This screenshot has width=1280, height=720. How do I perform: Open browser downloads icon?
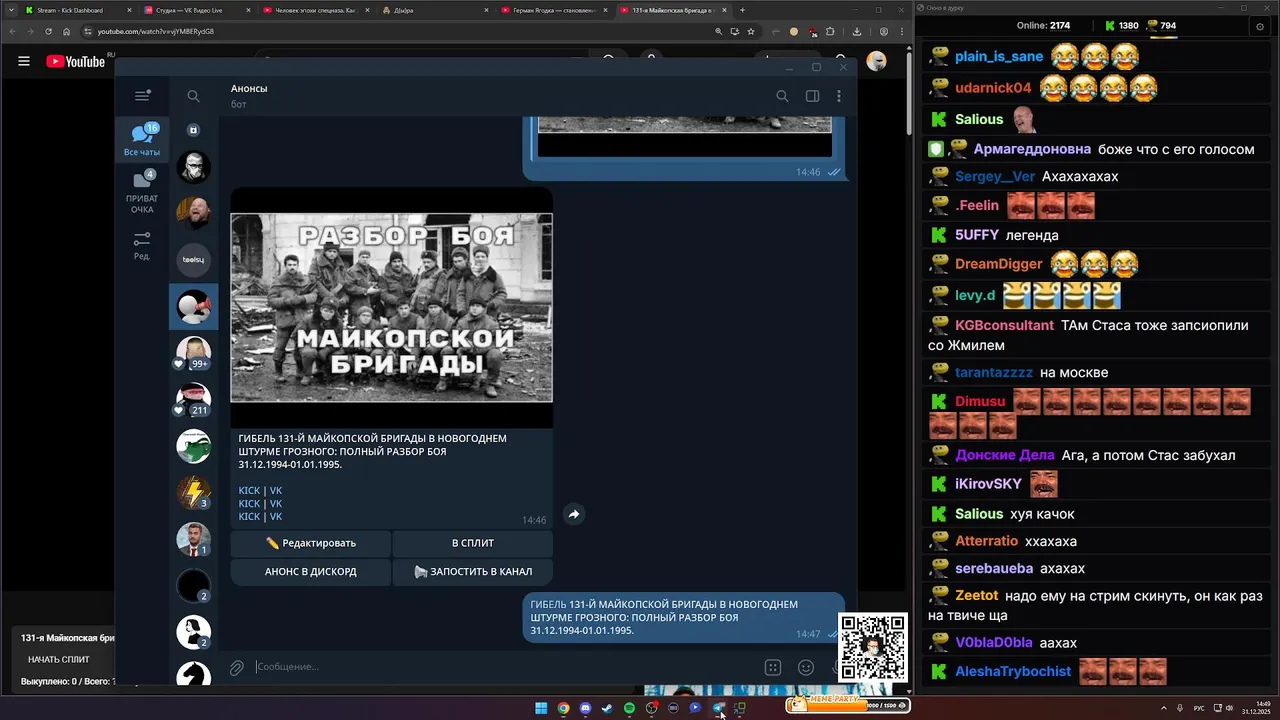857,31
